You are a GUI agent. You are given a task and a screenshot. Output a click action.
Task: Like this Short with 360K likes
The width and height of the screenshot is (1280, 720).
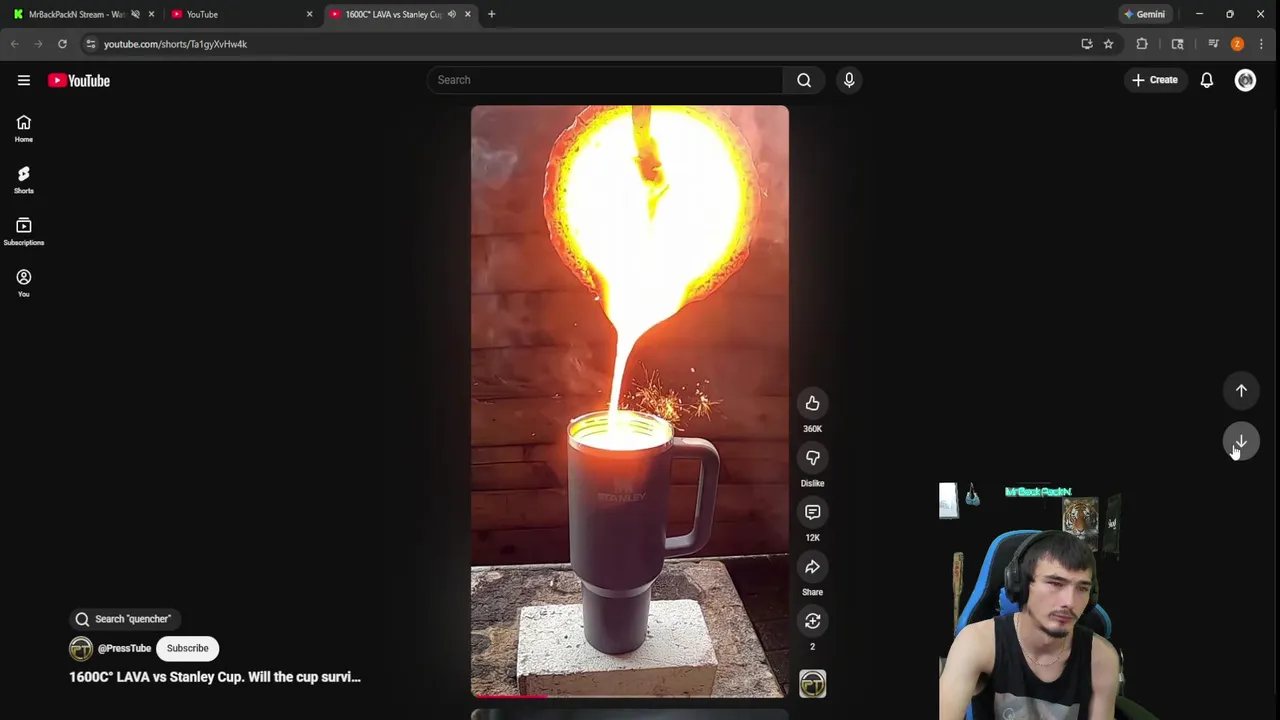click(x=812, y=403)
